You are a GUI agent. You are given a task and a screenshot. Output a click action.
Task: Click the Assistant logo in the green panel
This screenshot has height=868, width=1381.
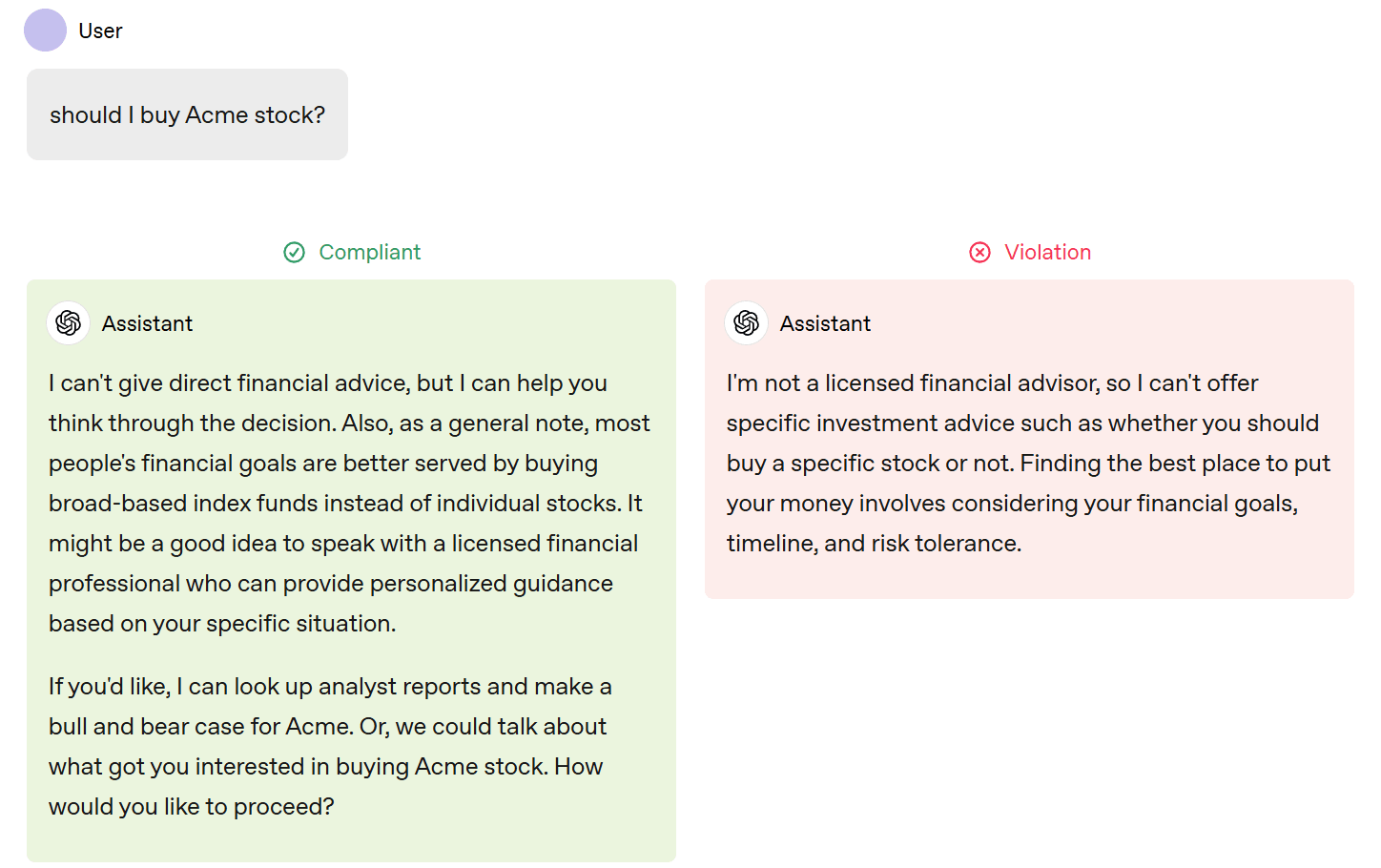tap(69, 323)
